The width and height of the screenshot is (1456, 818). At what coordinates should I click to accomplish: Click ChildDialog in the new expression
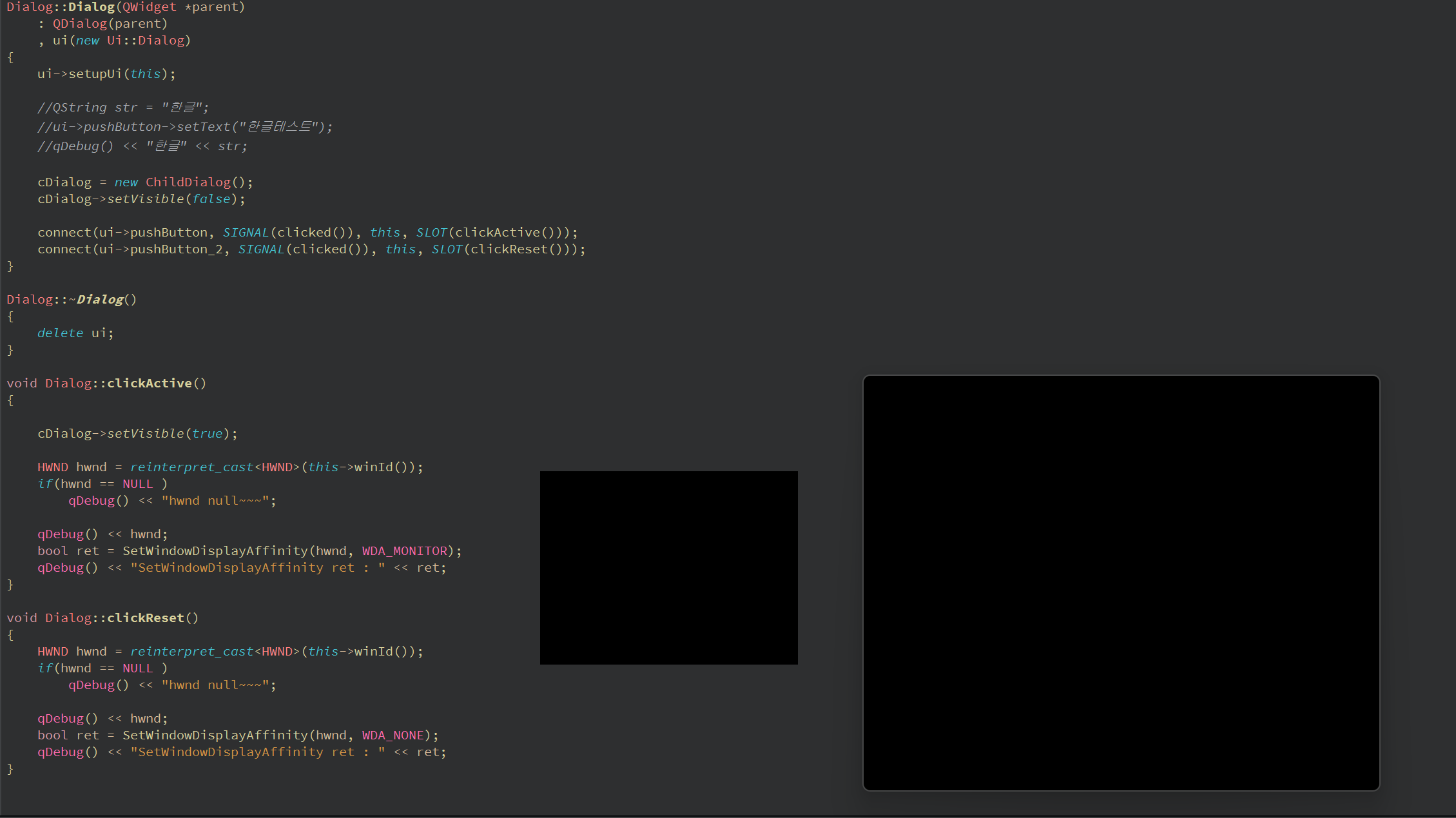pos(188,182)
